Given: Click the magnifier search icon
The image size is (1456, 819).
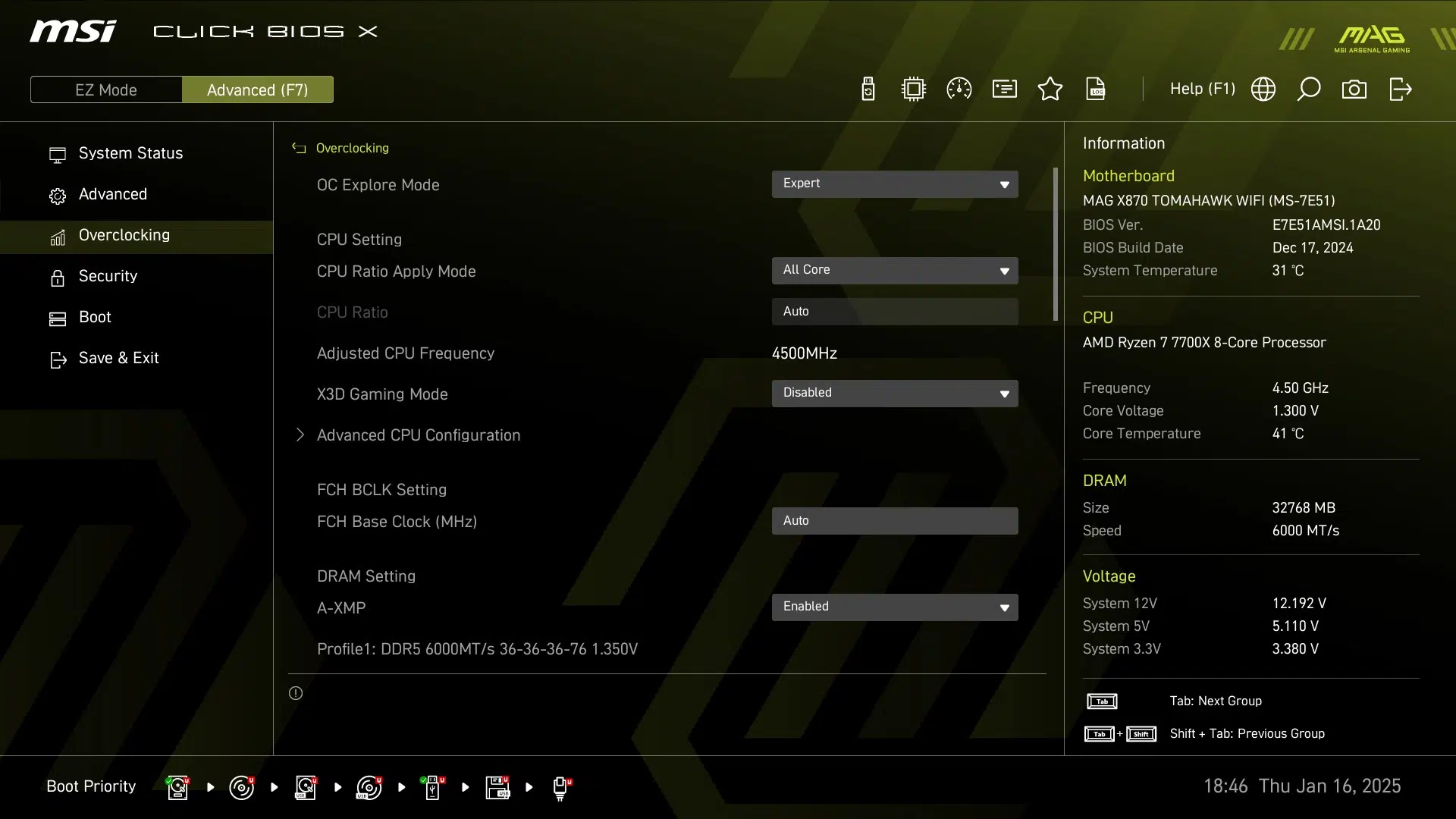Looking at the screenshot, I should tap(1309, 89).
